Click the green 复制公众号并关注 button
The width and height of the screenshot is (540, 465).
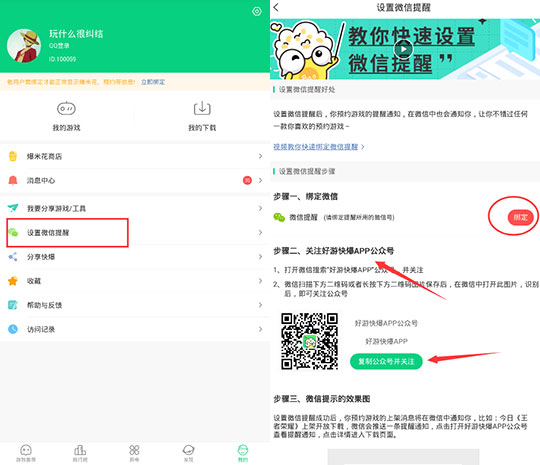click(386, 361)
